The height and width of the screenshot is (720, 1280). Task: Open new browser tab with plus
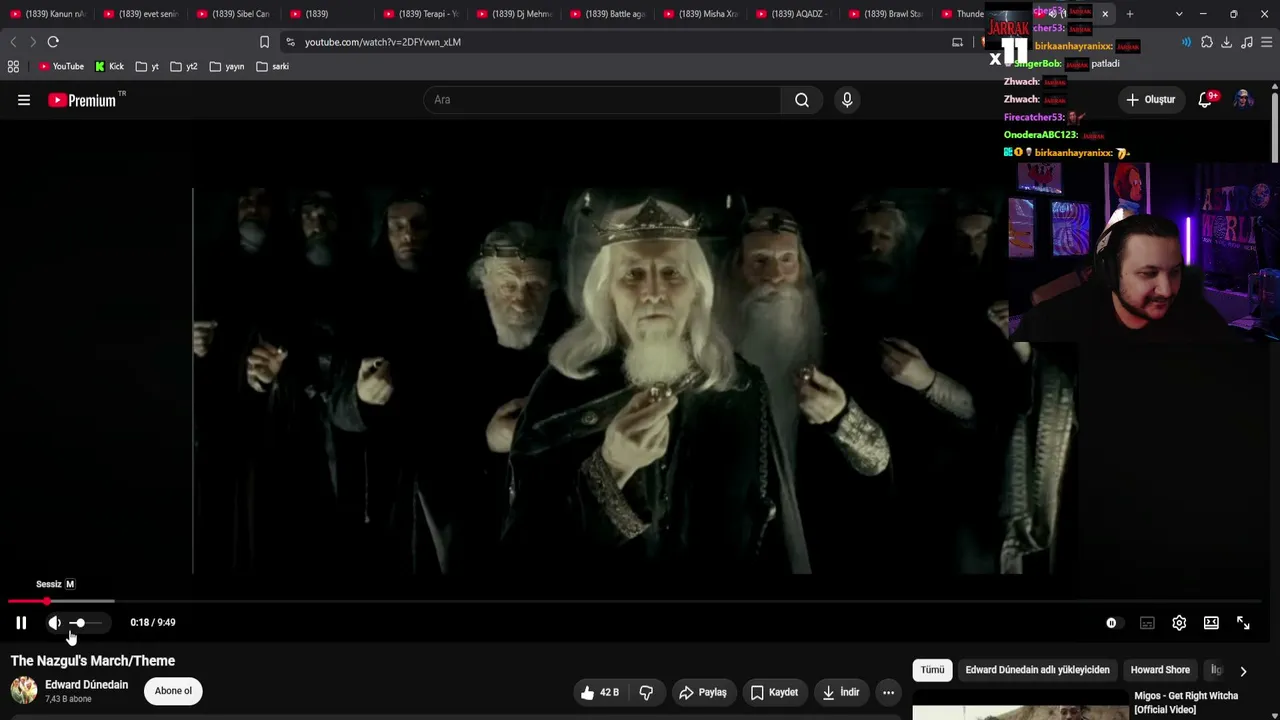tap(1130, 14)
